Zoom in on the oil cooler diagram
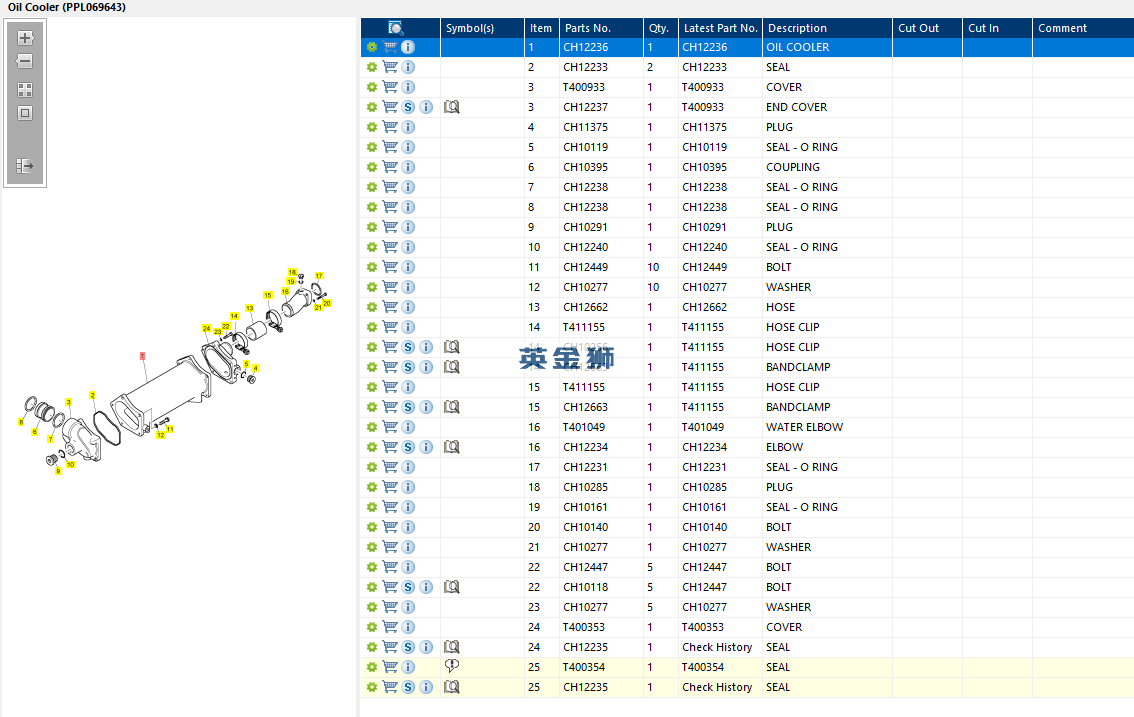 click(25, 38)
